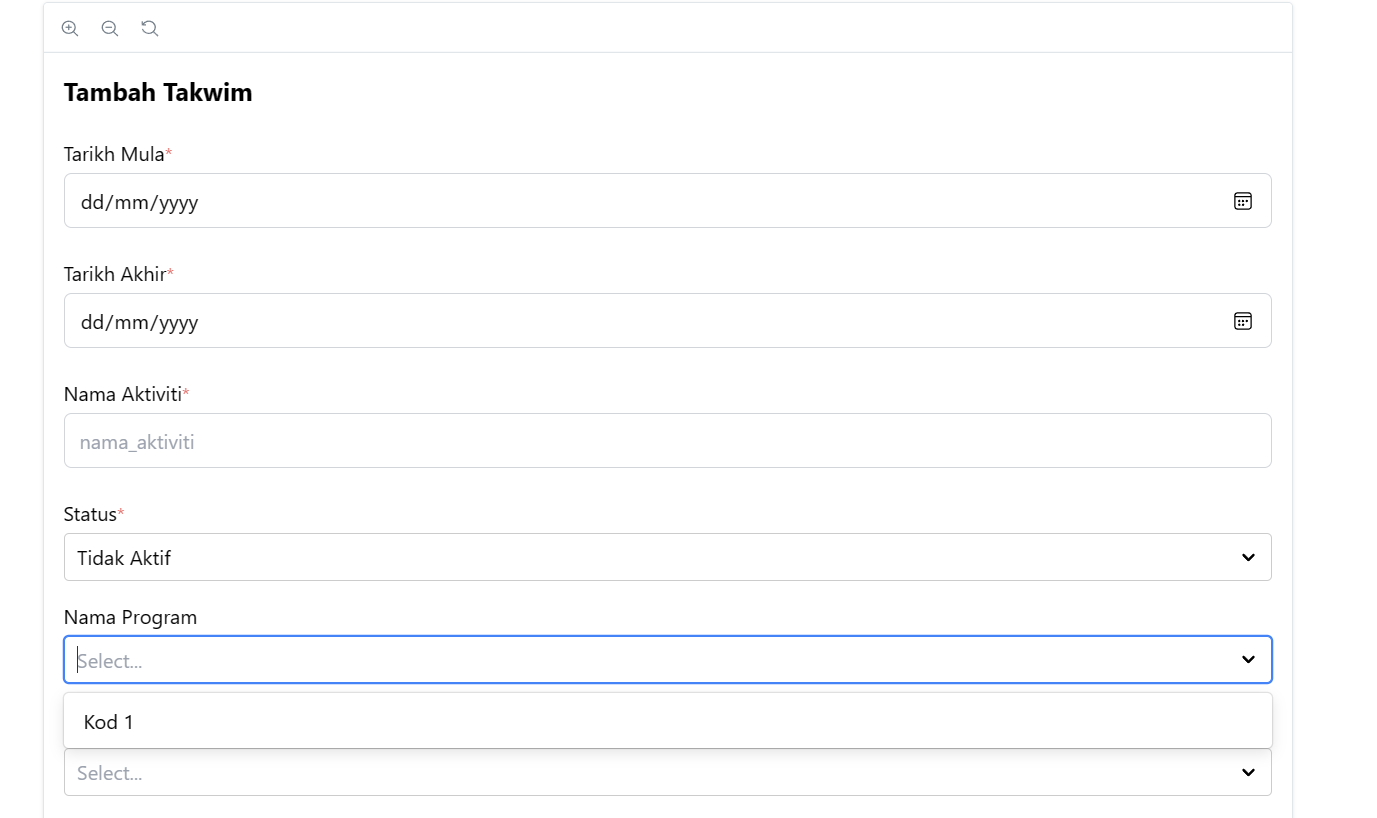The width and height of the screenshot is (1377, 818).
Task: Choose the Kod 1 option
Action: (x=109, y=722)
